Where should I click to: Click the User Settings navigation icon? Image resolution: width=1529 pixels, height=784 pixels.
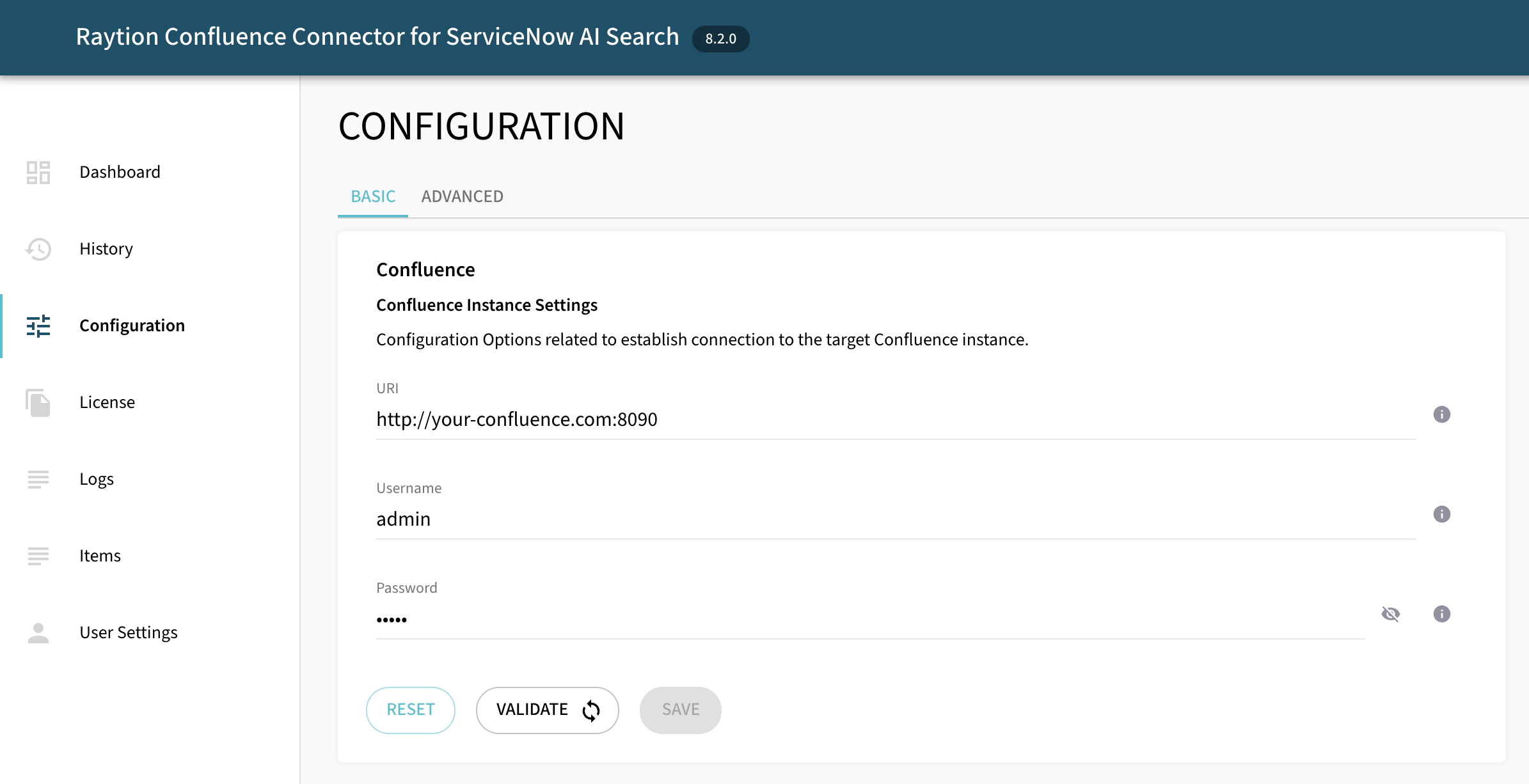pyautogui.click(x=37, y=632)
